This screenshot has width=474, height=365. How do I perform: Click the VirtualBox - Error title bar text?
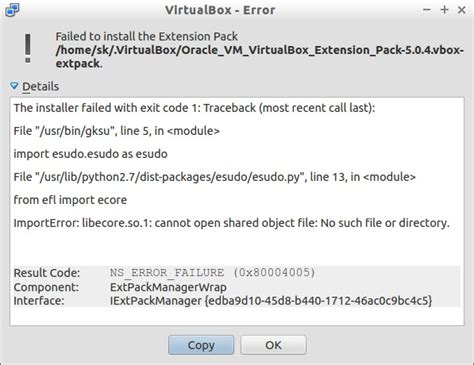(220, 10)
